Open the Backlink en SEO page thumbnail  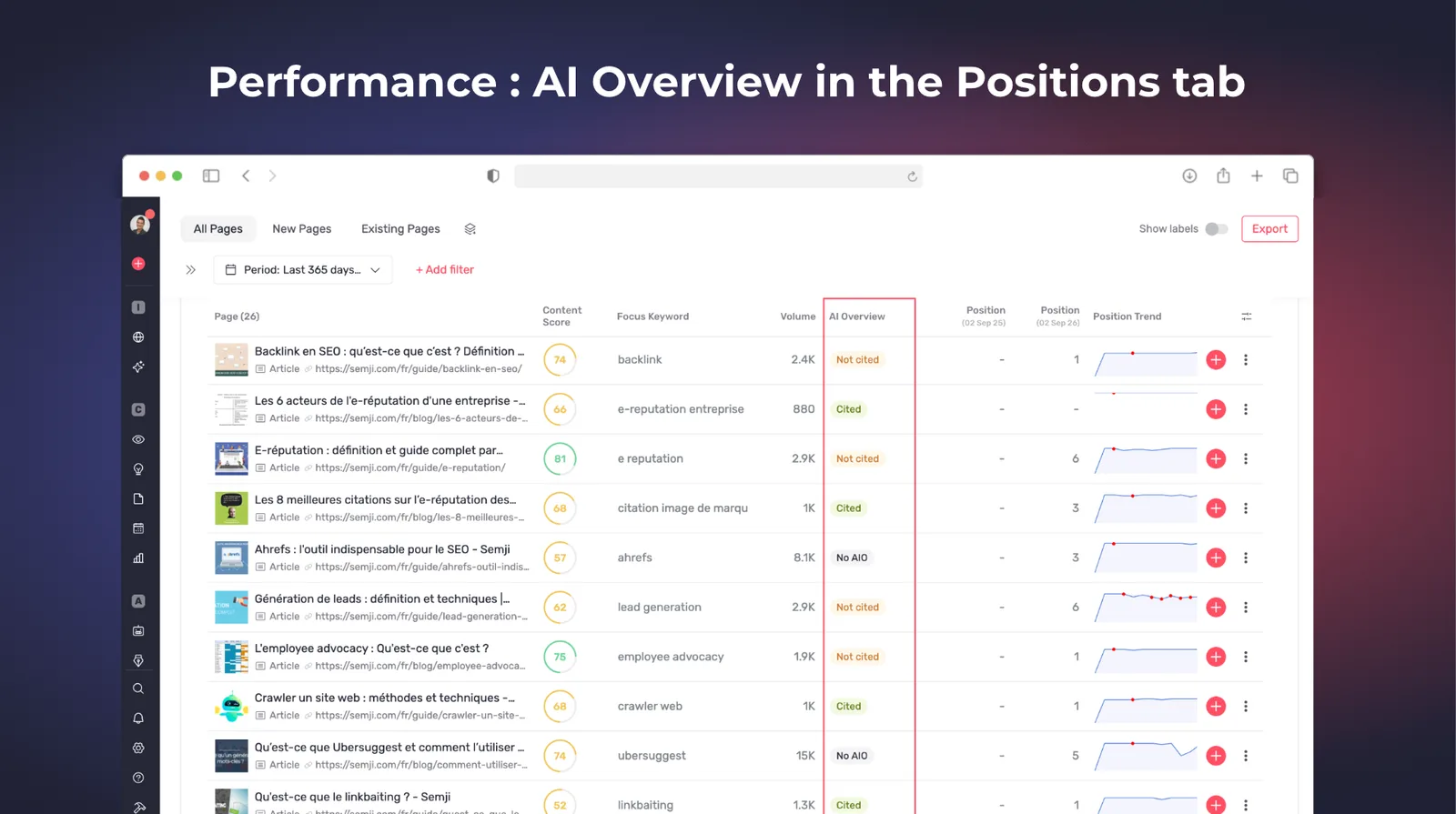point(231,360)
